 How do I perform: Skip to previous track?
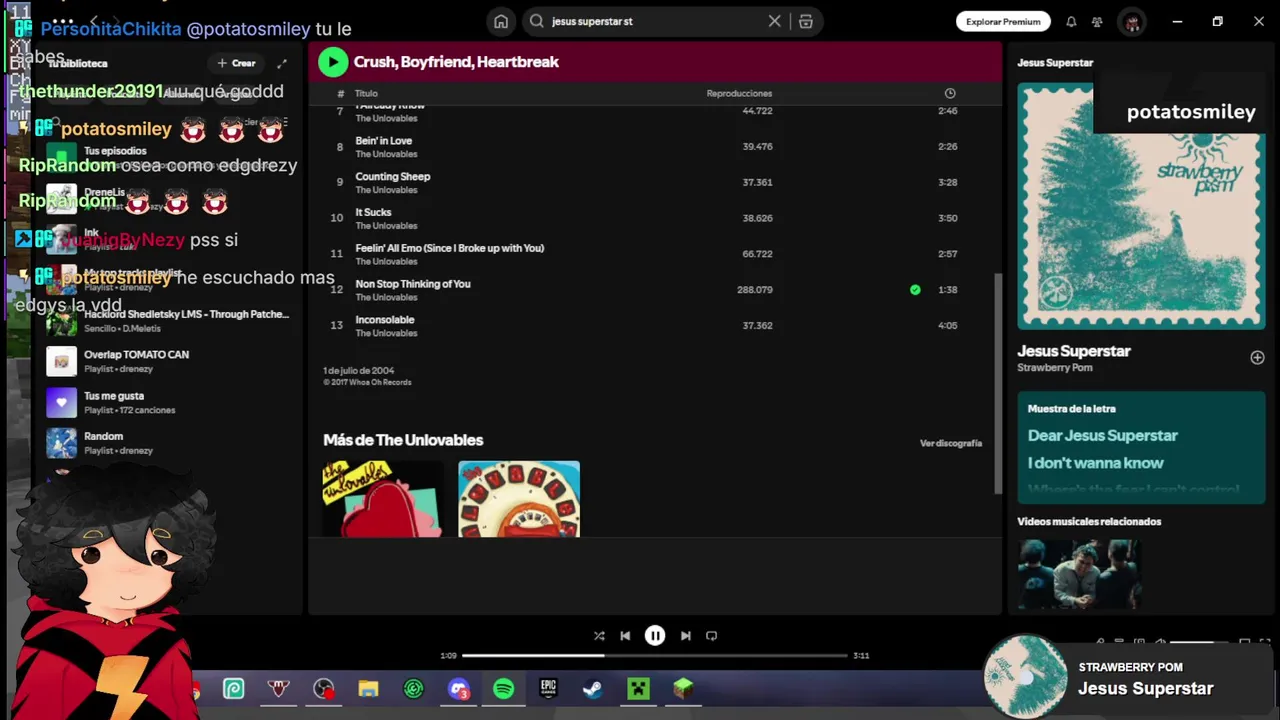click(x=625, y=636)
